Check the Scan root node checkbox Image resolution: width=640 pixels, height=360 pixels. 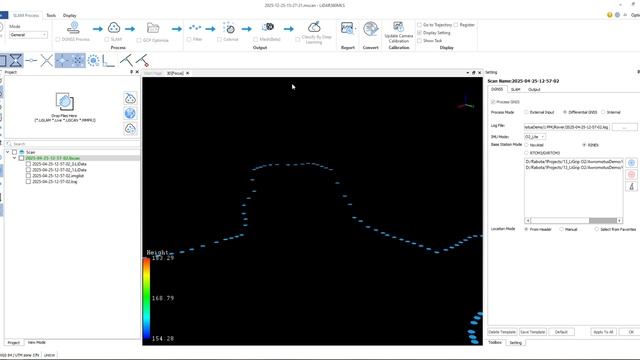pyautogui.click(x=14, y=152)
